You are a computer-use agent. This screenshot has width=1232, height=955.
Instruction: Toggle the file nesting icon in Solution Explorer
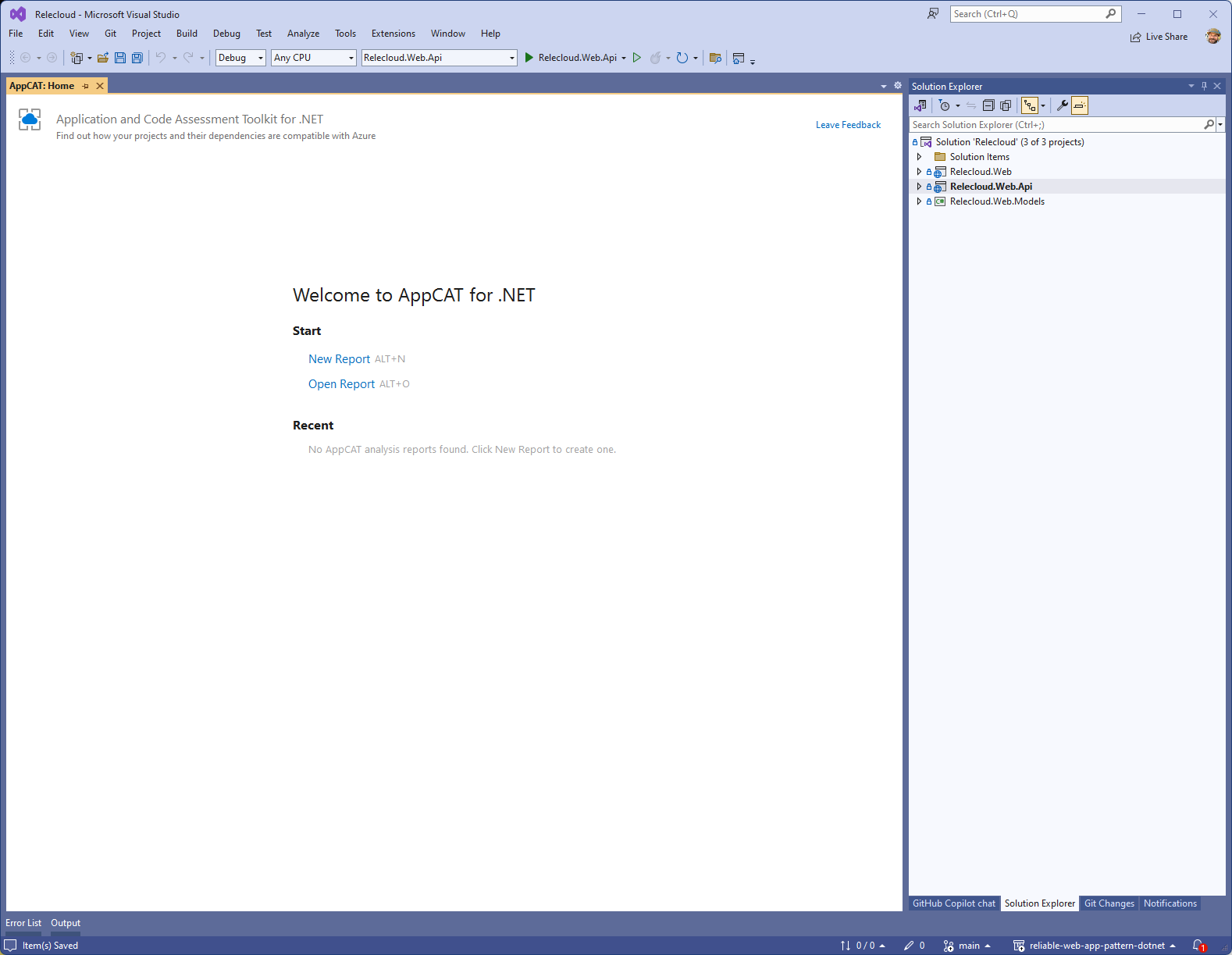[1030, 105]
